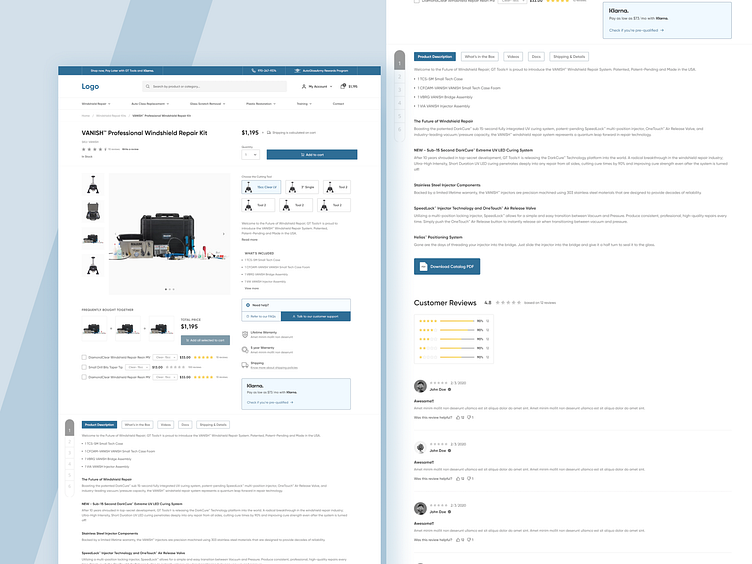Expand the Glass Scratch Removal nav menu
752x564 pixels.
[x=207, y=104]
